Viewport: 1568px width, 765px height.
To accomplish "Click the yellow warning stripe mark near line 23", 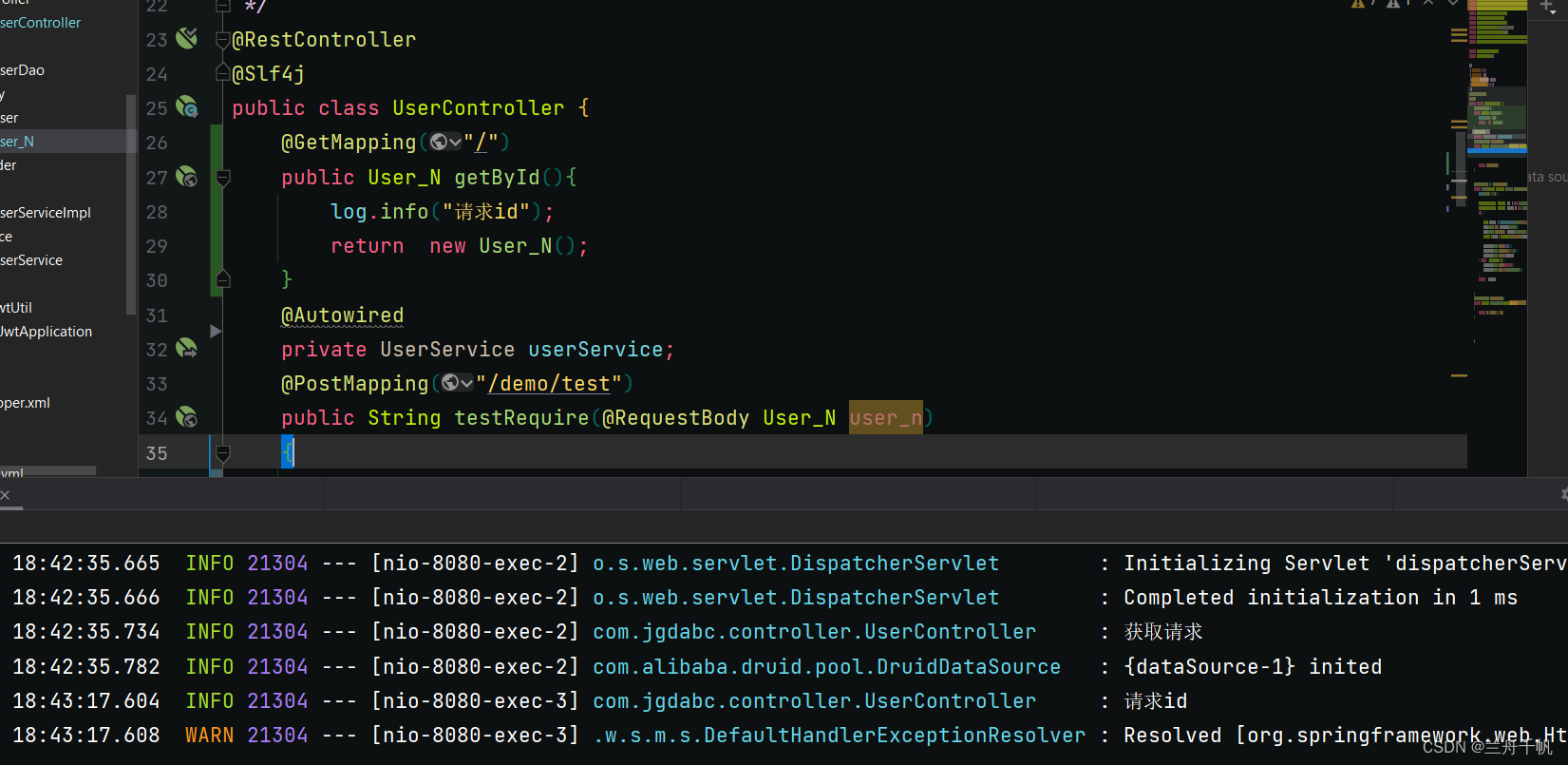I will pyautogui.click(x=1459, y=36).
